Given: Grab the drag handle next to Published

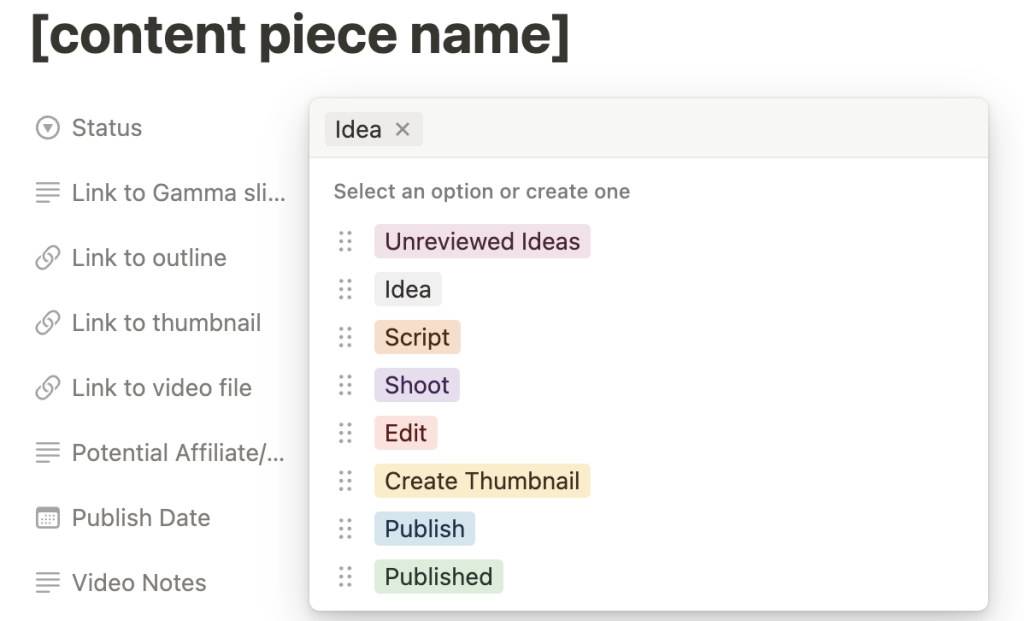Looking at the screenshot, I should (x=345, y=577).
